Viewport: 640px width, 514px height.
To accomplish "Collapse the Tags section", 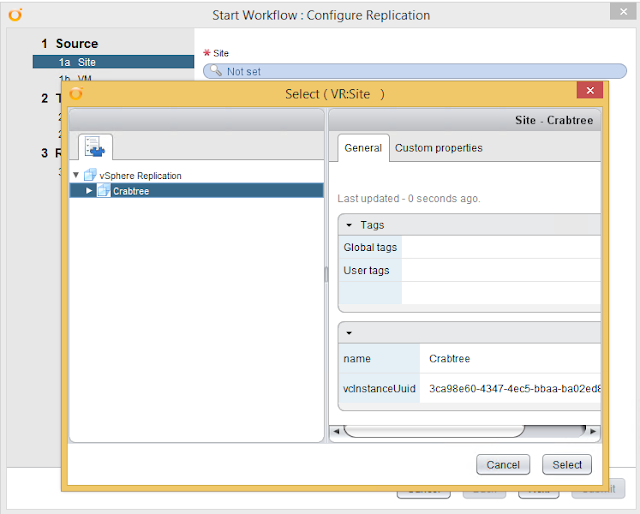I will click(x=349, y=225).
